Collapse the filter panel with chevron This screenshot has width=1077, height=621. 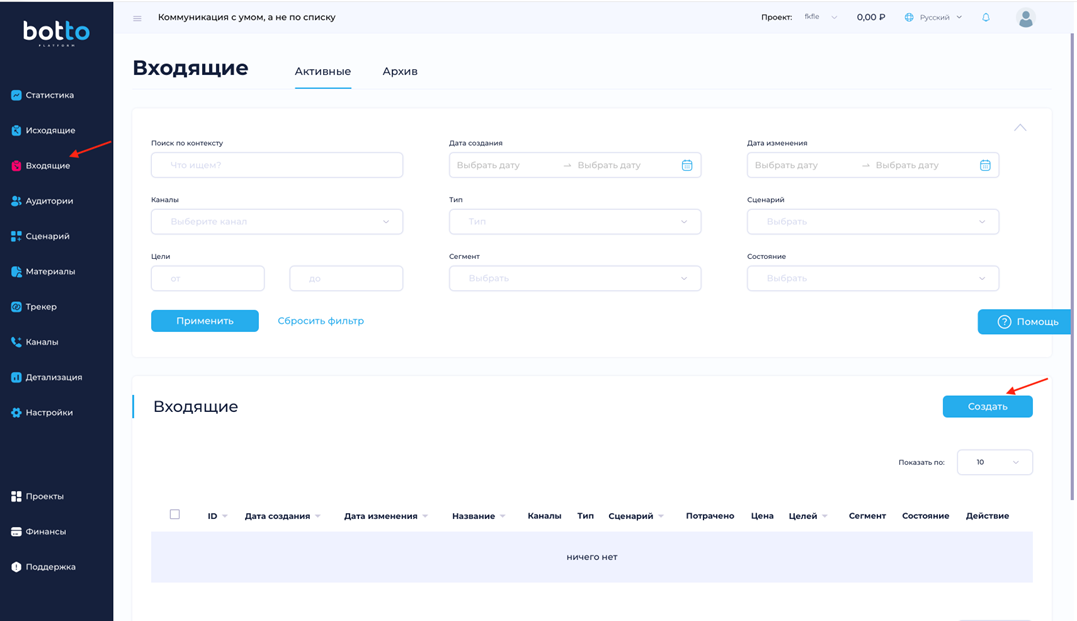tap(1020, 128)
